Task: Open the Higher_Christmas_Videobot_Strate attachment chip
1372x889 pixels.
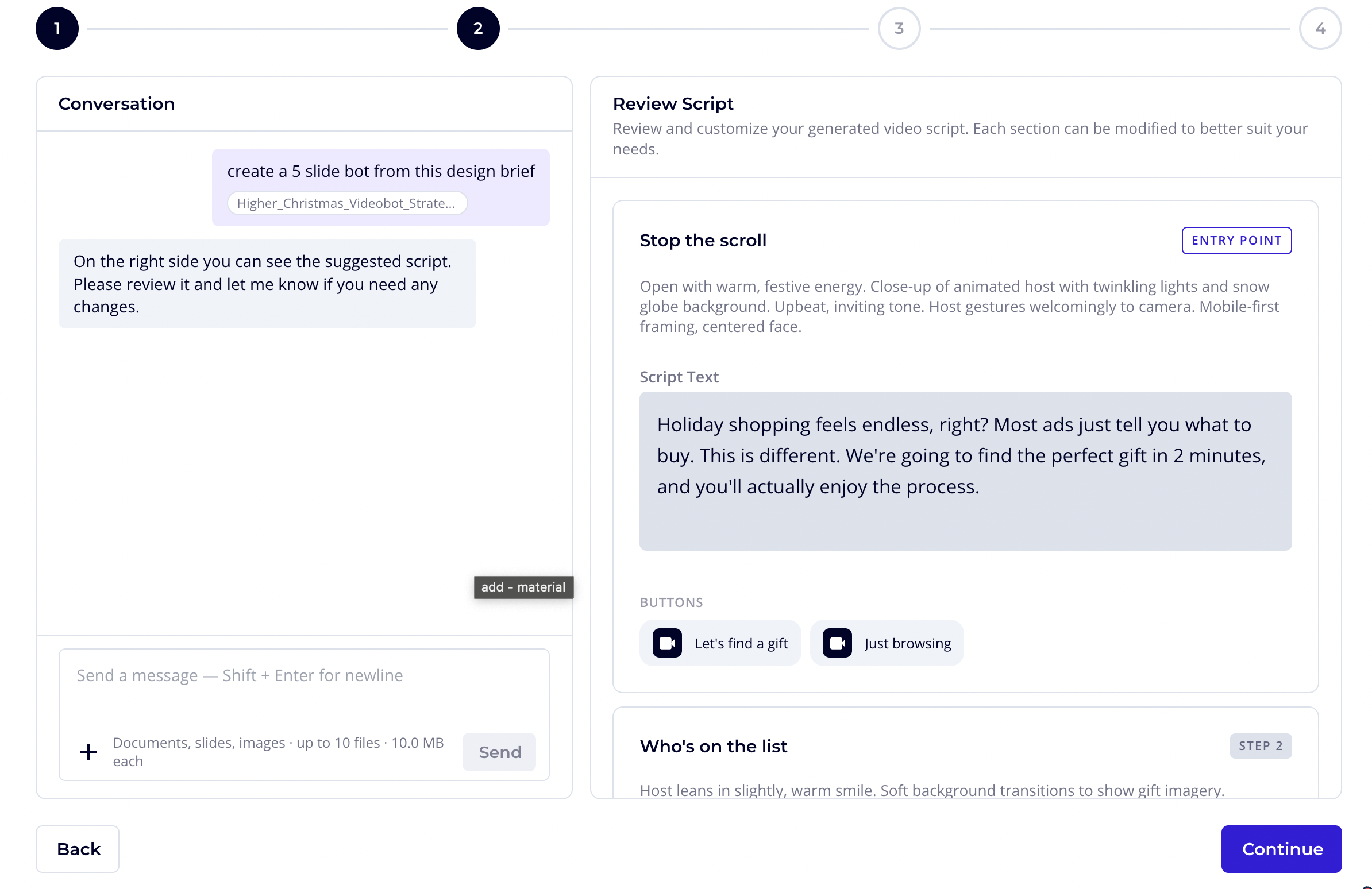Action: tap(347, 203)
